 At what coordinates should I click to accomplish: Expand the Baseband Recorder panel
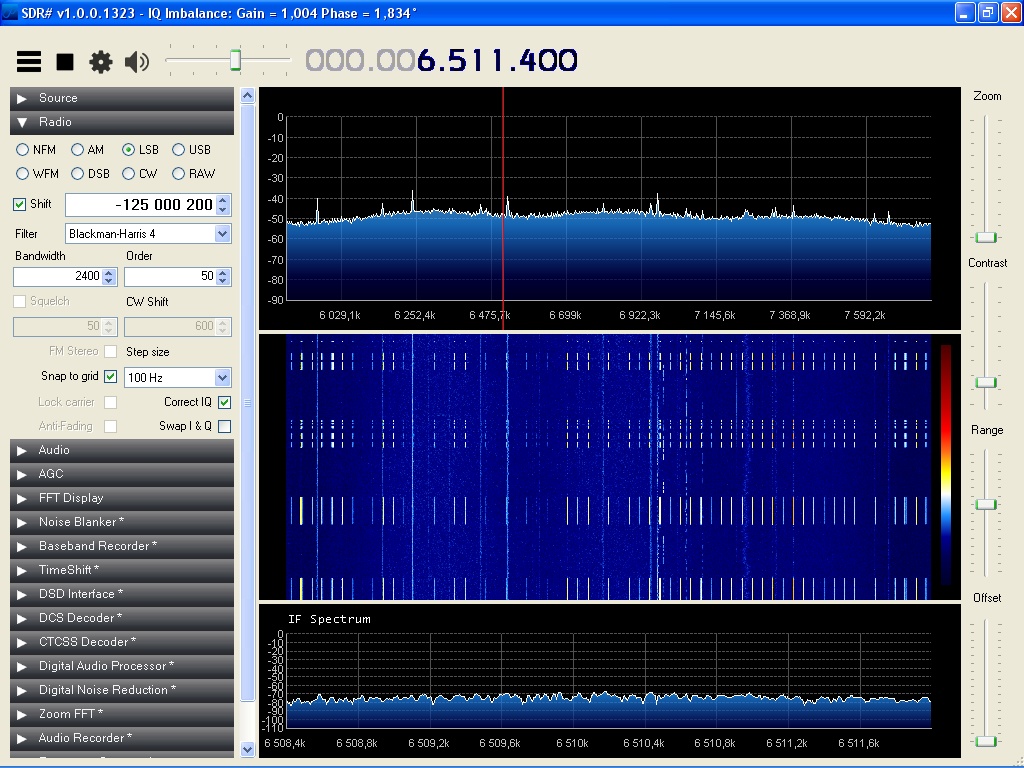121,546
